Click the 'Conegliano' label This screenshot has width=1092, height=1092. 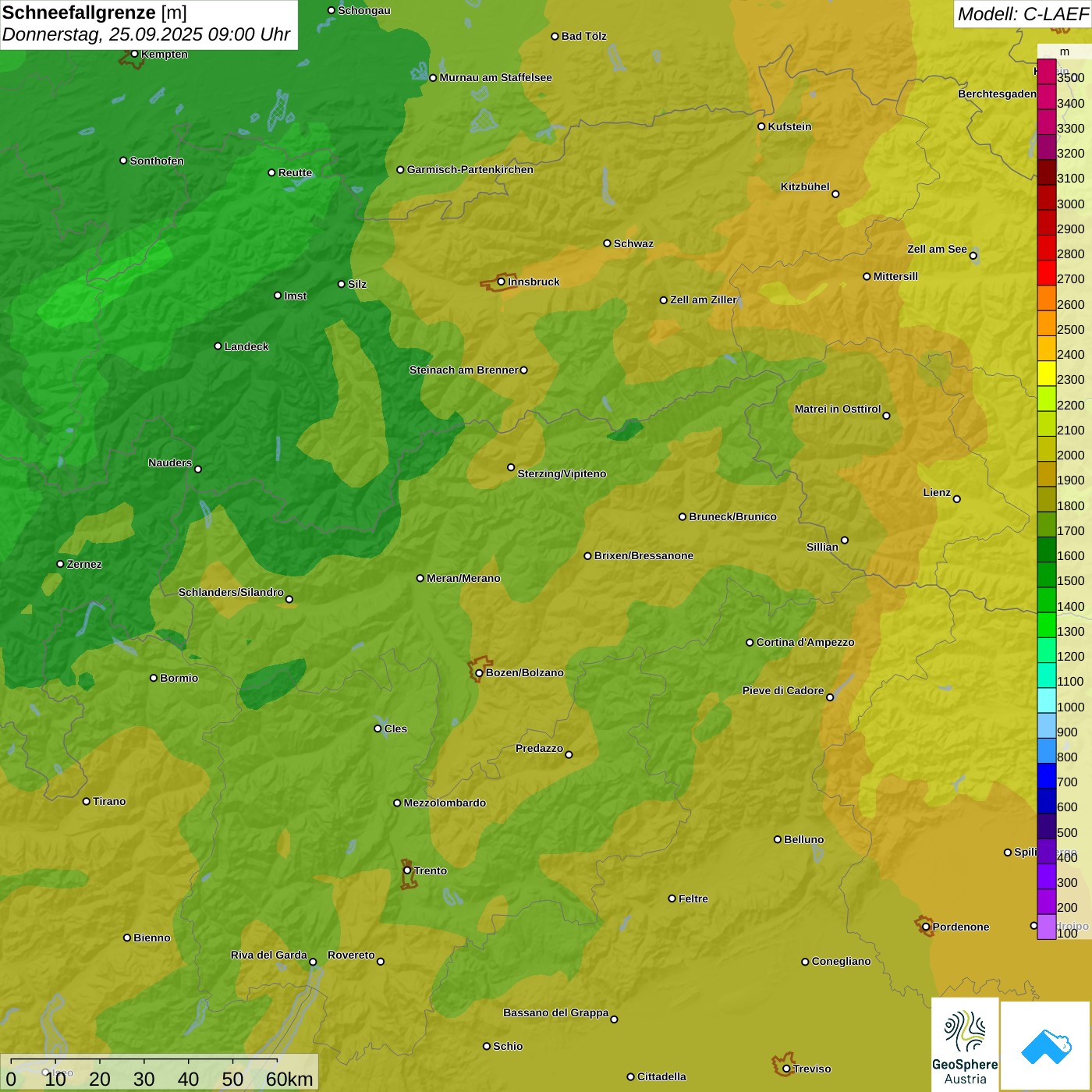point(841,961)
